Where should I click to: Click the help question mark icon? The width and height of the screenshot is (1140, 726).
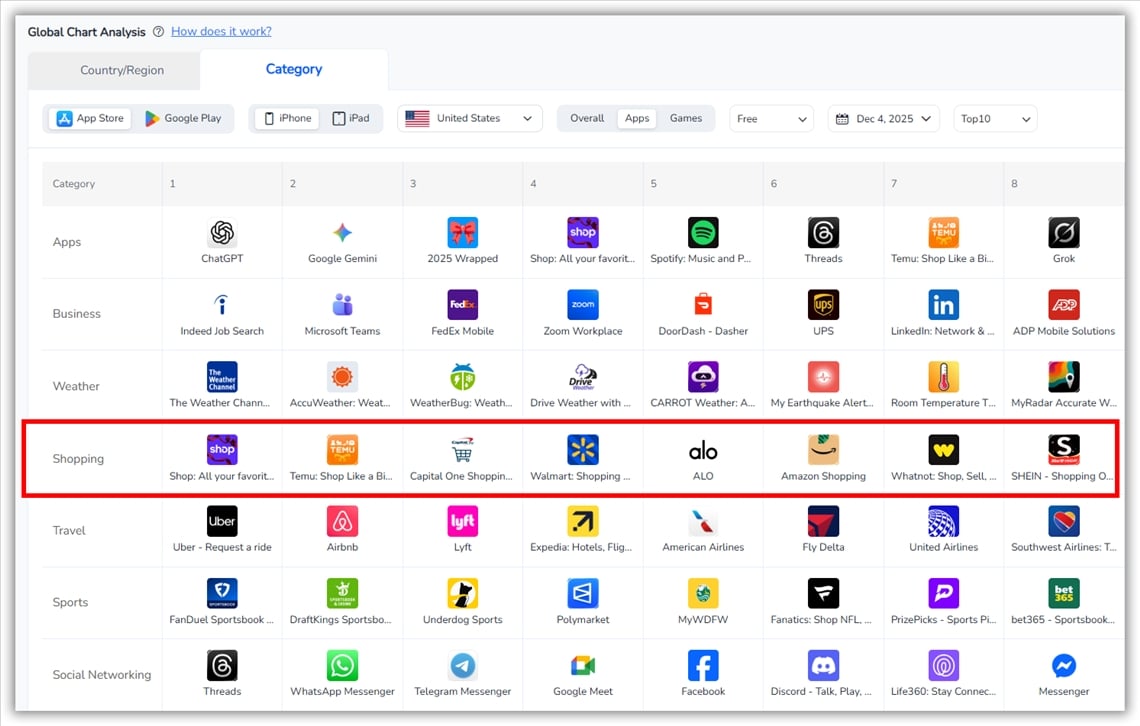pyautogui.click(x=158, y=32)
